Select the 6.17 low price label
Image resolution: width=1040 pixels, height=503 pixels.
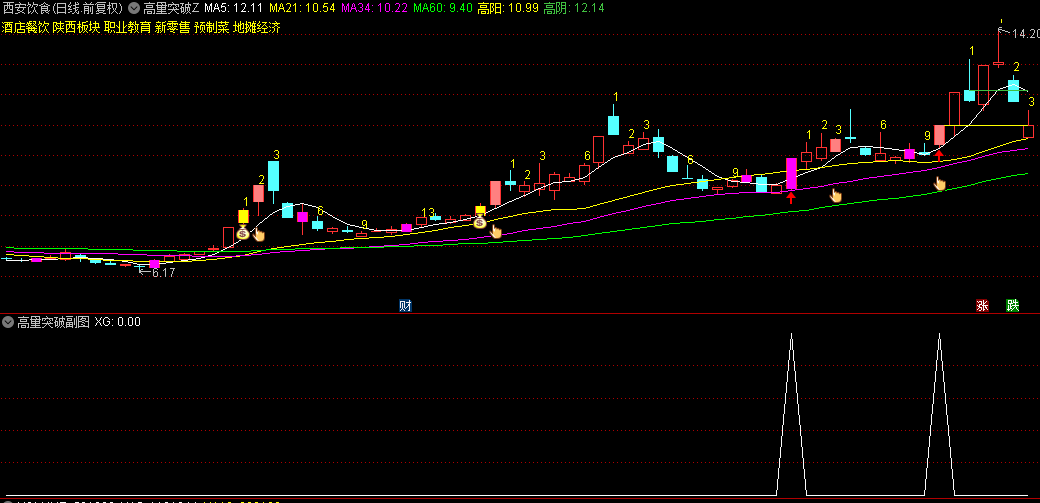(163, 272)
